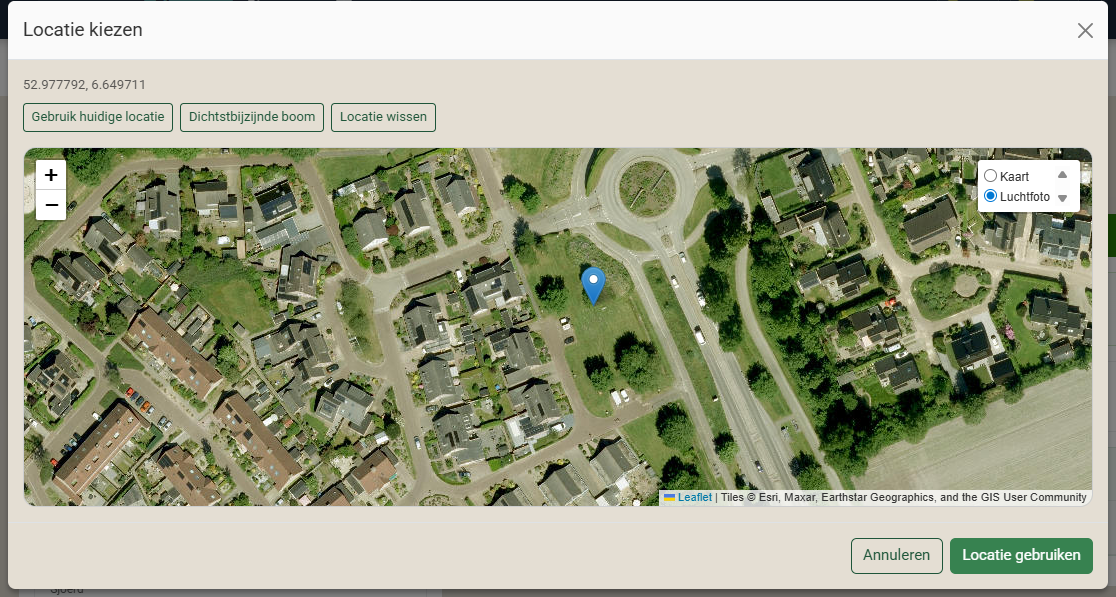Zoom out on the map
This screenshot has height=597, width=1116.
click(x=51, y=205)
